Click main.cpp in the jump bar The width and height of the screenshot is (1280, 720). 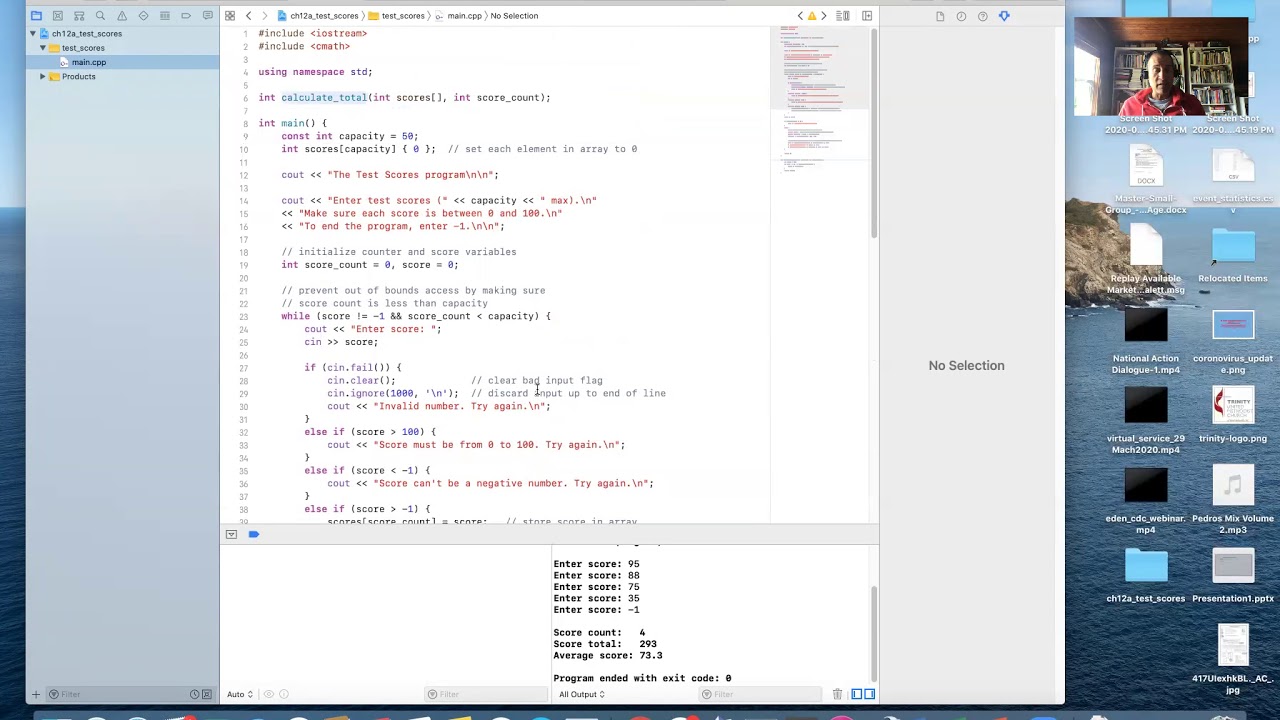458,16
